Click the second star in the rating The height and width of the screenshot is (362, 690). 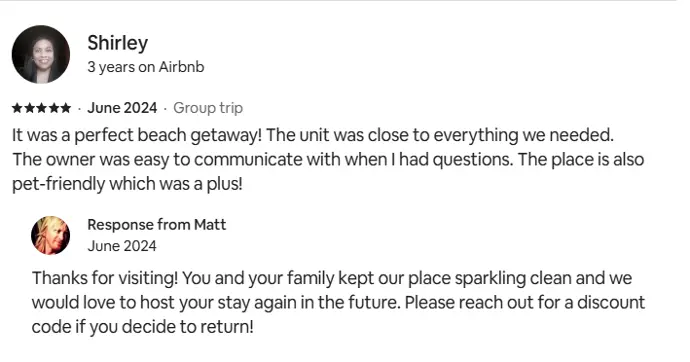(x=29, y=108)
